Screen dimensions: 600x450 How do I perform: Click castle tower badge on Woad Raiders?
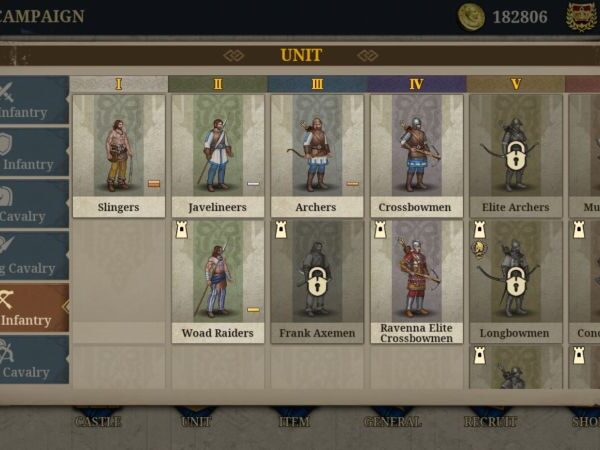pyautogui.click(x=182, y=230)
